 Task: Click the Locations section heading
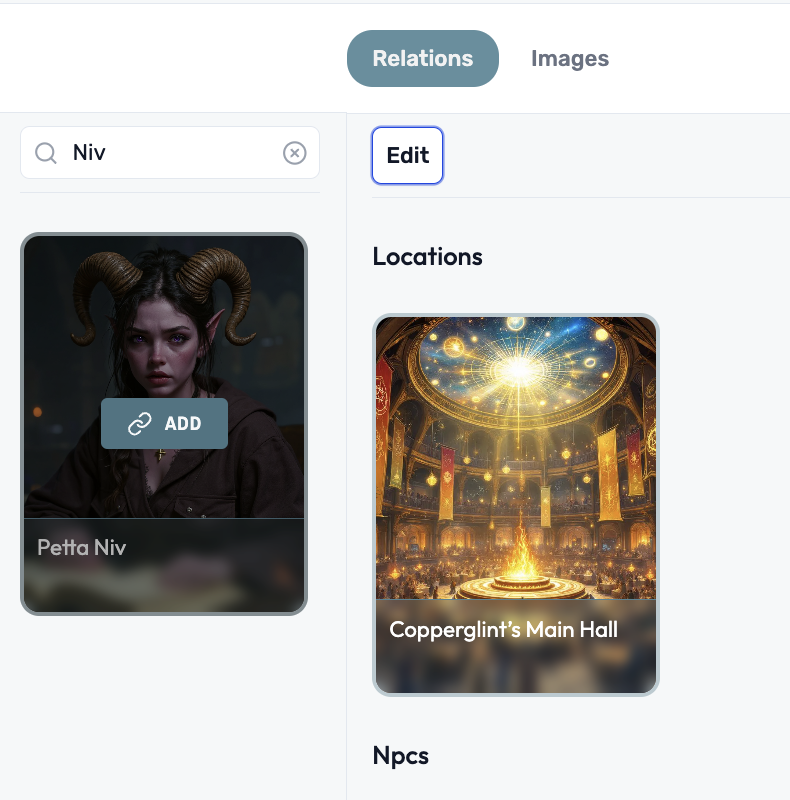[x=428, y=257]
